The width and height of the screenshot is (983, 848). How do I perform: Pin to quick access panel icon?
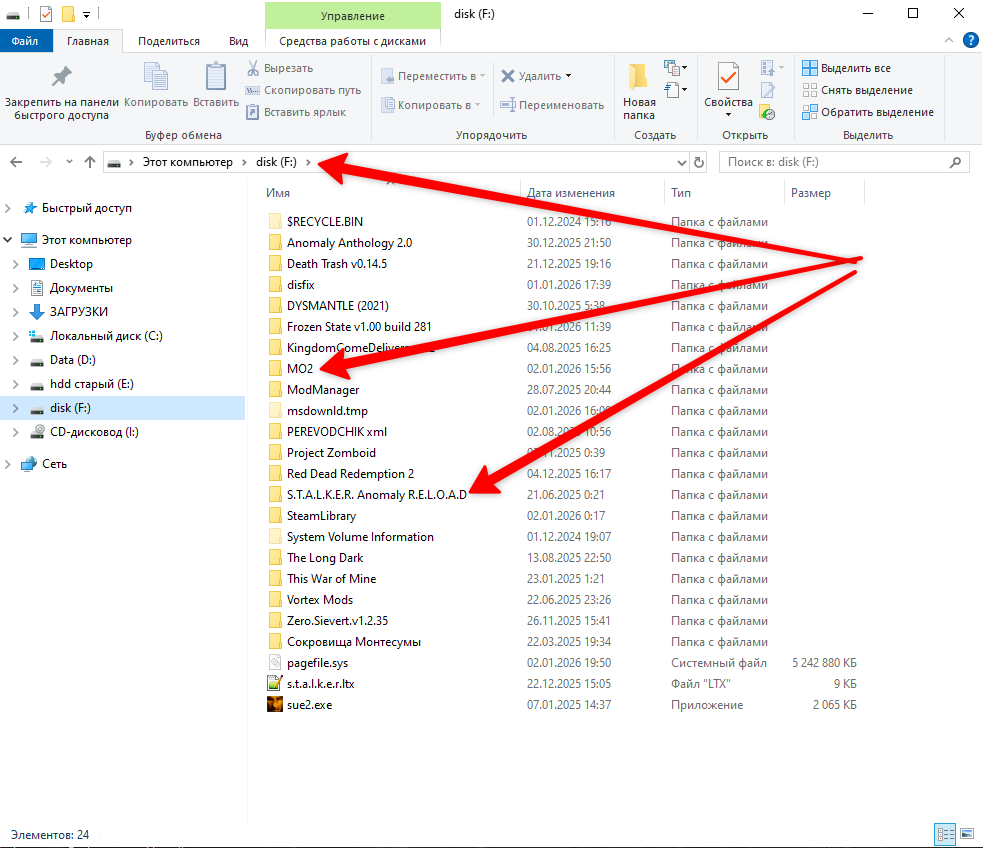tap(61, 77)
